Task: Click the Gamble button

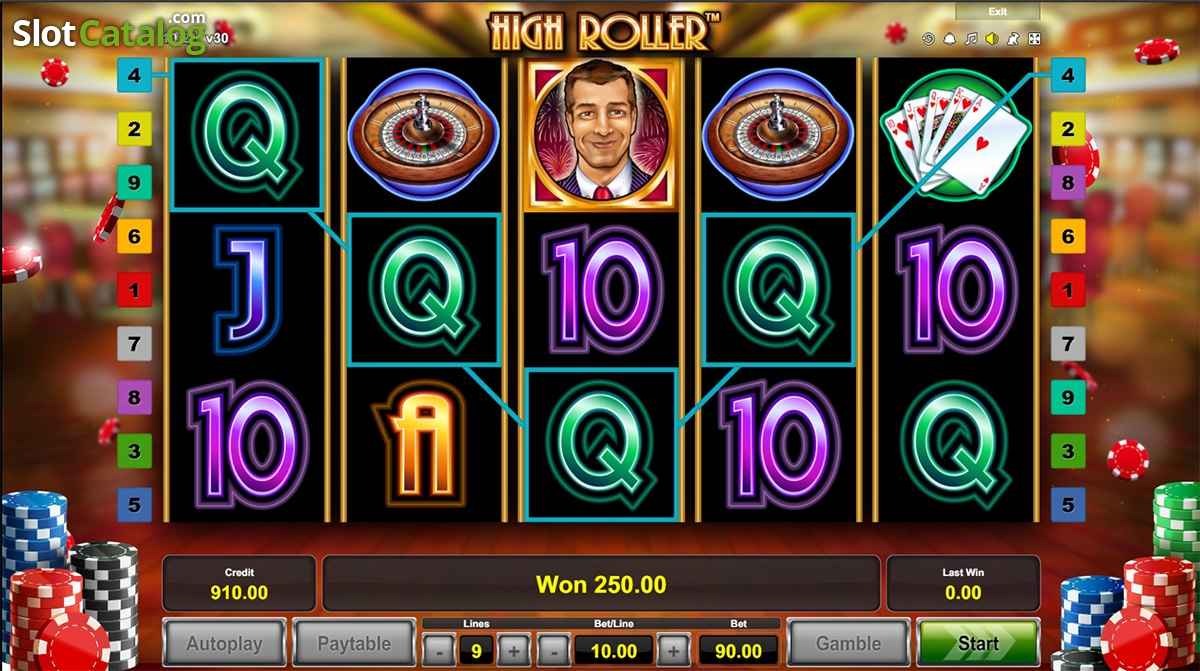Action: click(848, 644)
